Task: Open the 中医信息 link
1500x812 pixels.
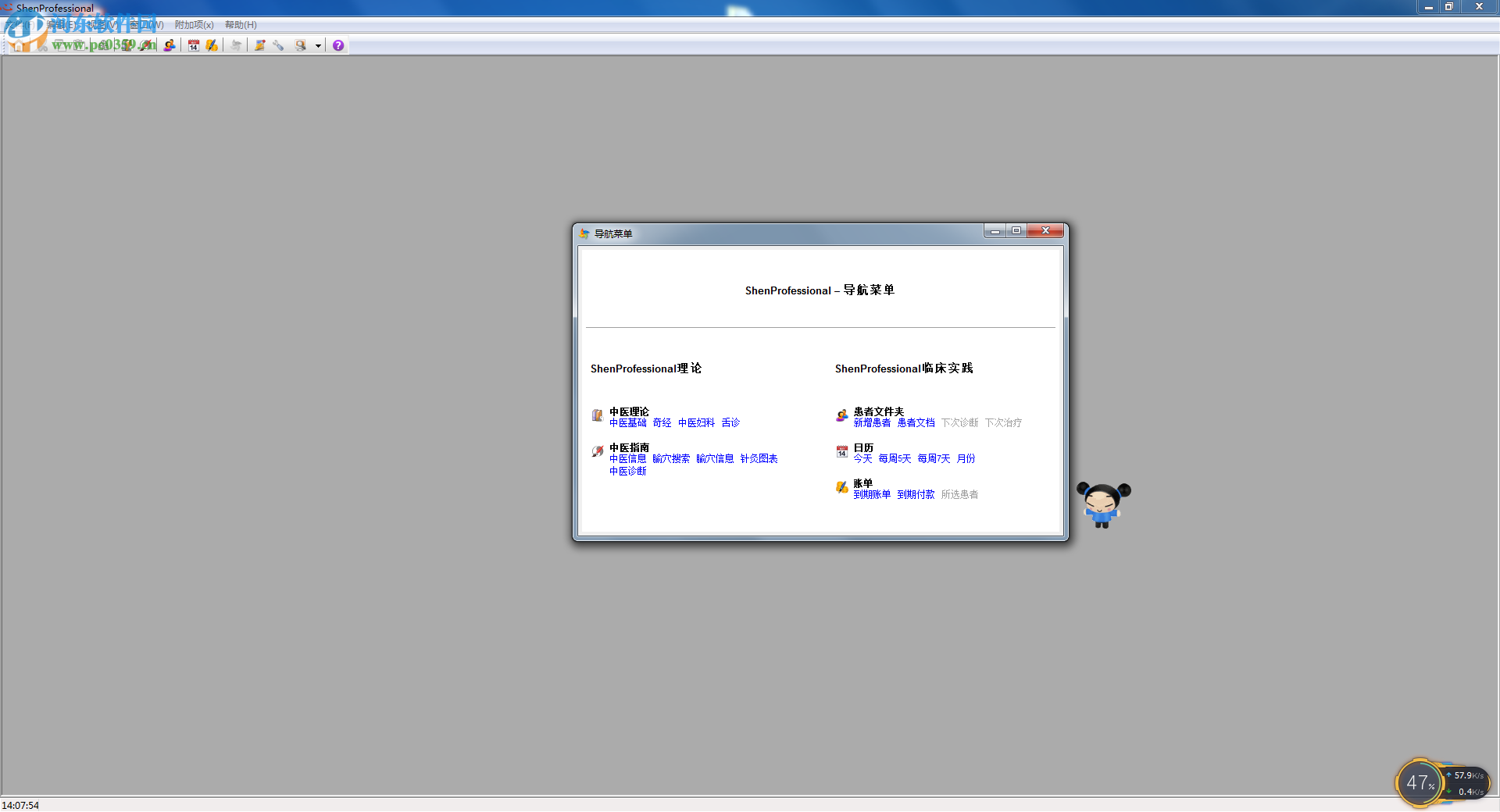Action: 628,459
